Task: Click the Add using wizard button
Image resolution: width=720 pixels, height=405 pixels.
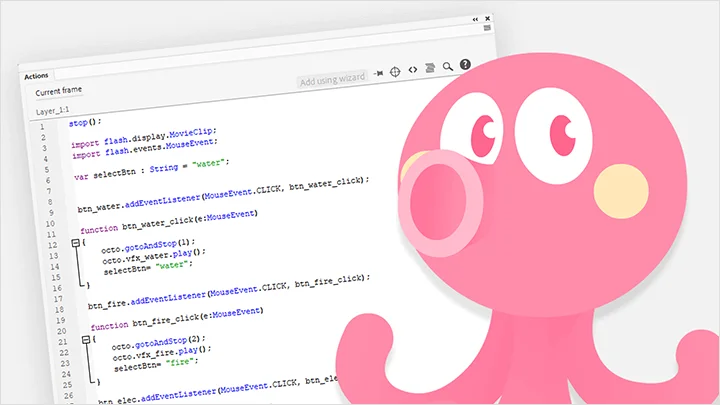Action: point(332,80)
